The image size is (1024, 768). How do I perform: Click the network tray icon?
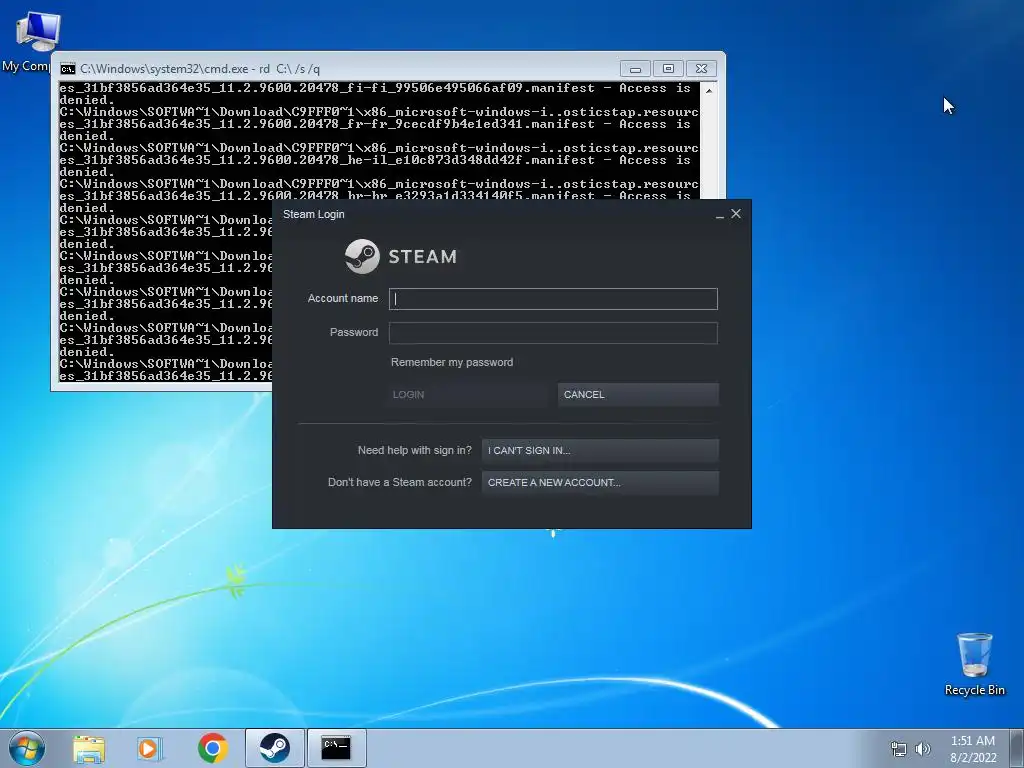[899, 749]
